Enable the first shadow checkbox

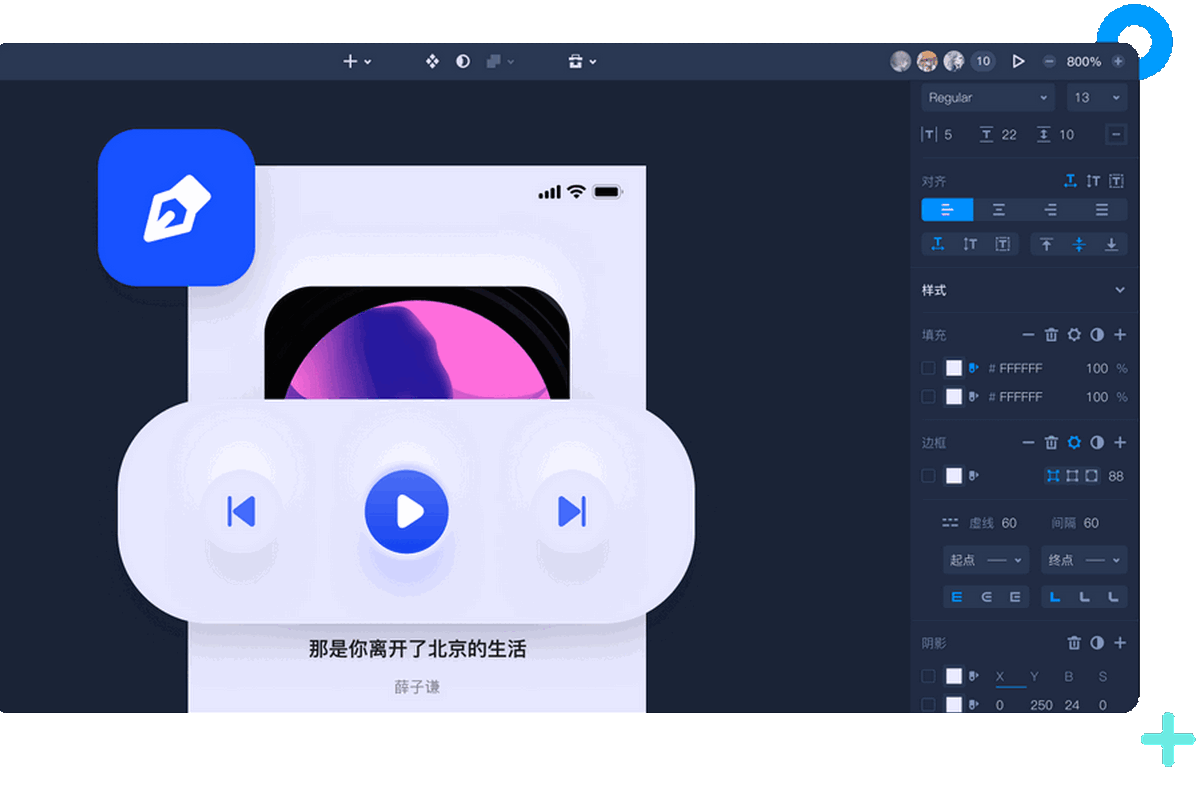(x=928, y=676)
